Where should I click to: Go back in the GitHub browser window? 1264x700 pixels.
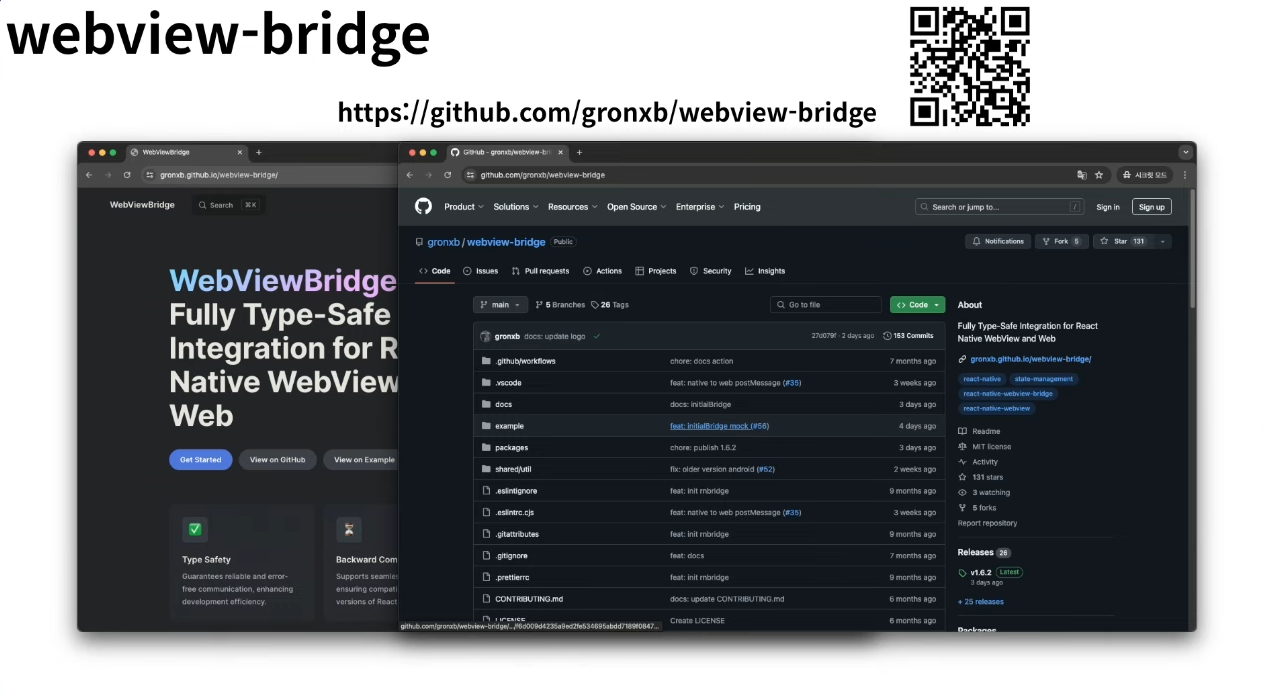(409, 175)
